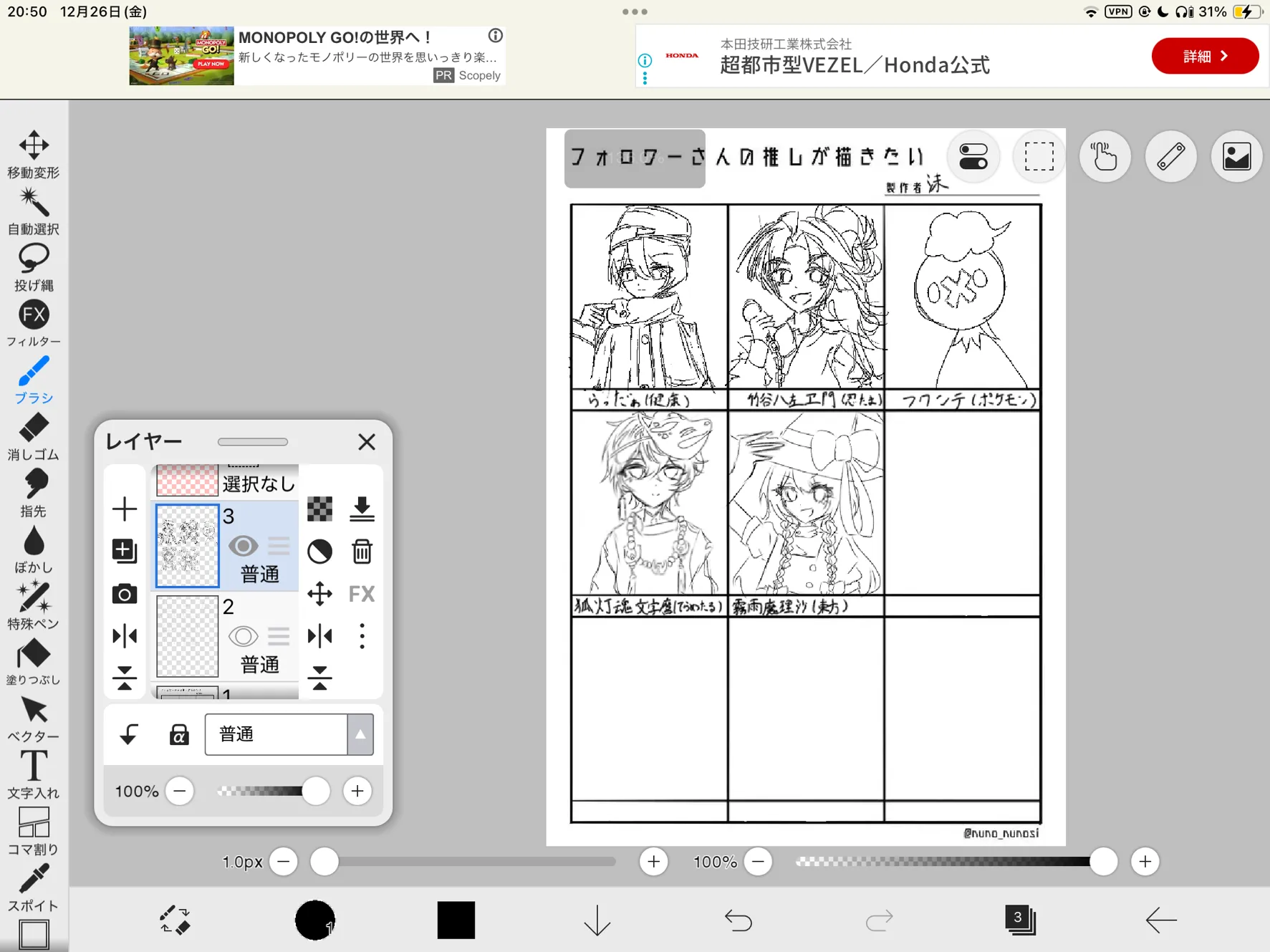Open the フィルター FX filter tool
The height and width of the screenshot is (952, 1270).
point(34,324)
